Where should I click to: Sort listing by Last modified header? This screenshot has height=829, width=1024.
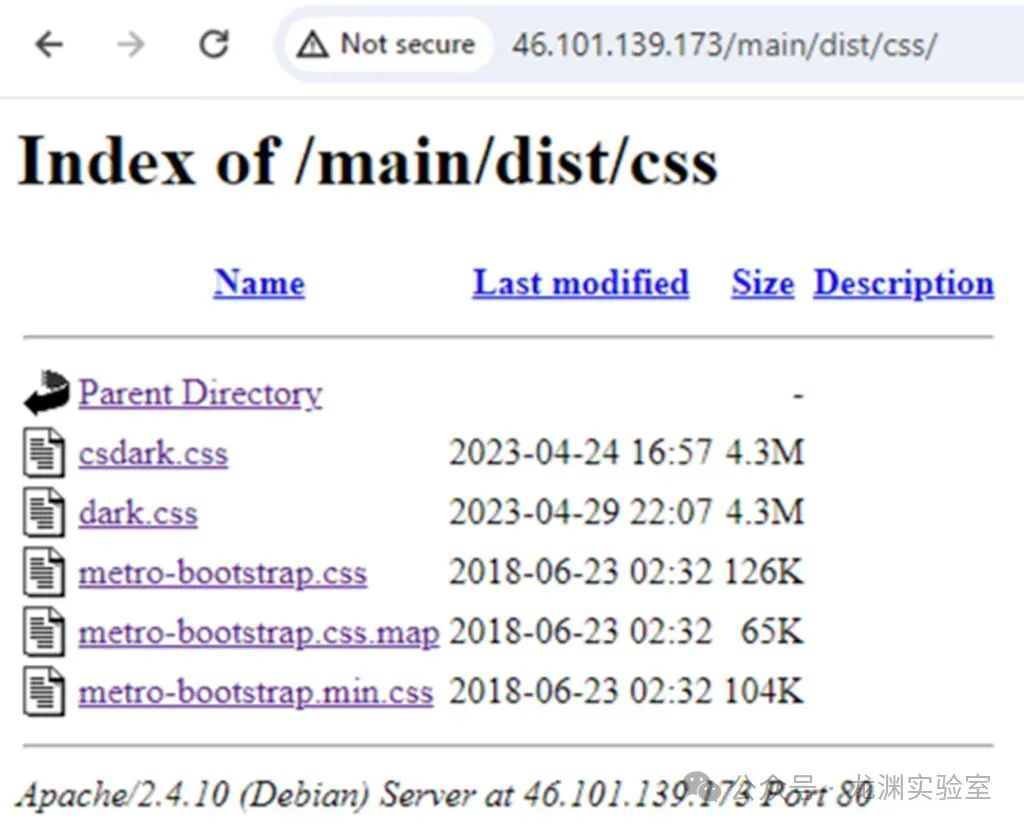coord(581,283)
